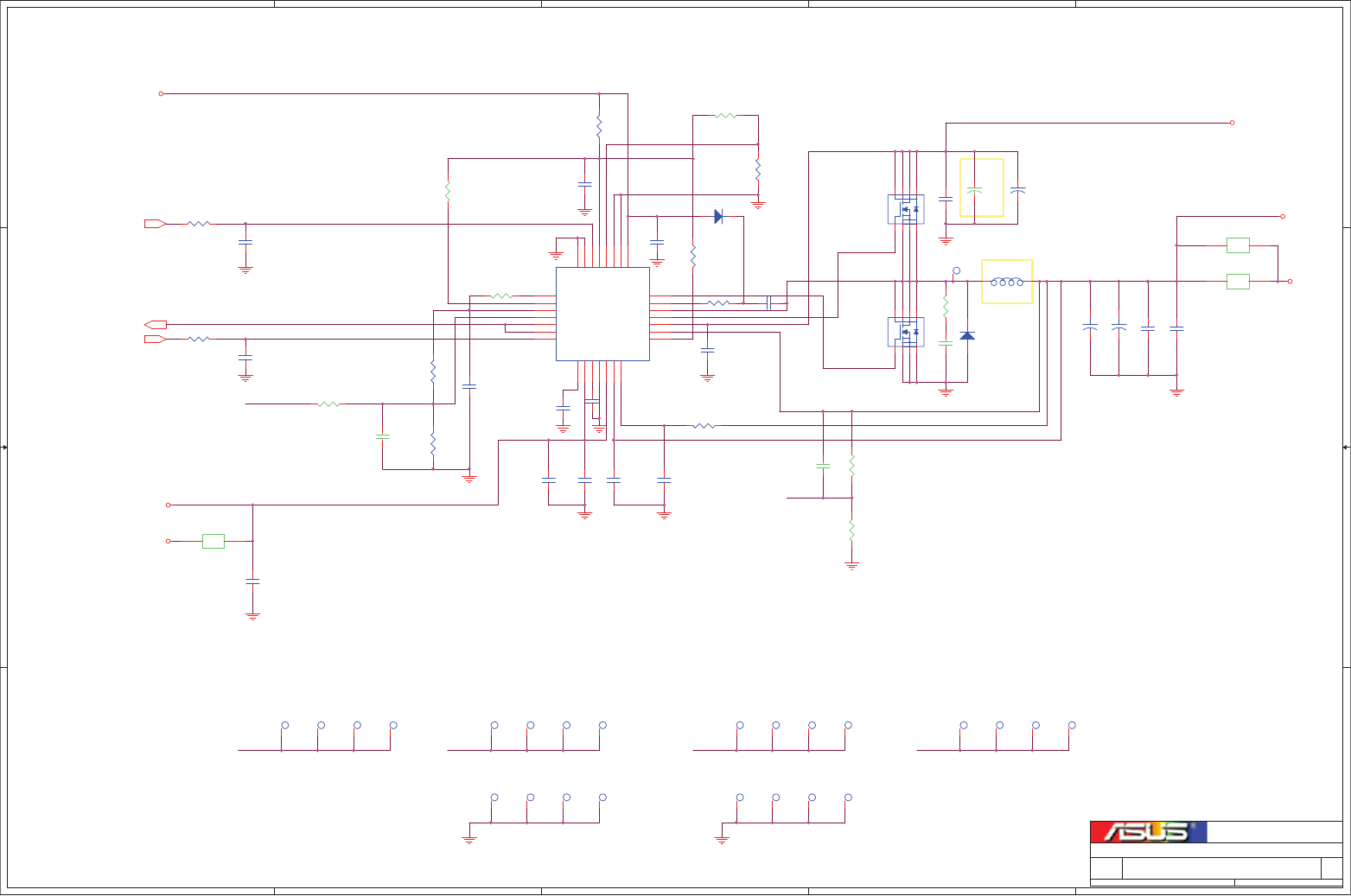The image size is (1351, 896).
Task: Select the filled vertical diode beside the lower MOSFET
Action: pos(967,335)
